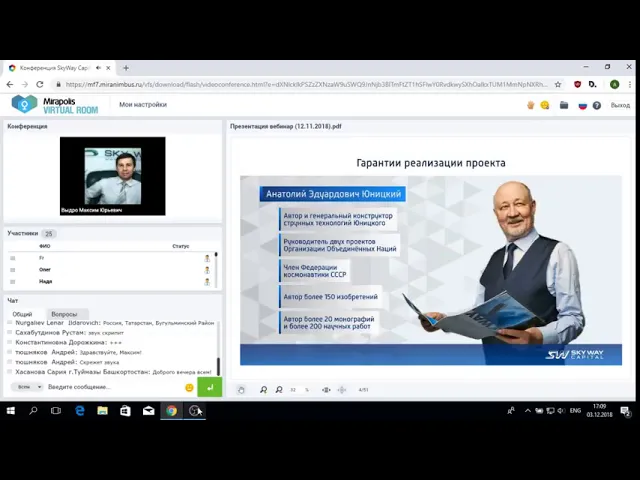This screenshot has width=640, height=480.
Task: Click the status icon for participant Олег
Action: tap(207, 270)
